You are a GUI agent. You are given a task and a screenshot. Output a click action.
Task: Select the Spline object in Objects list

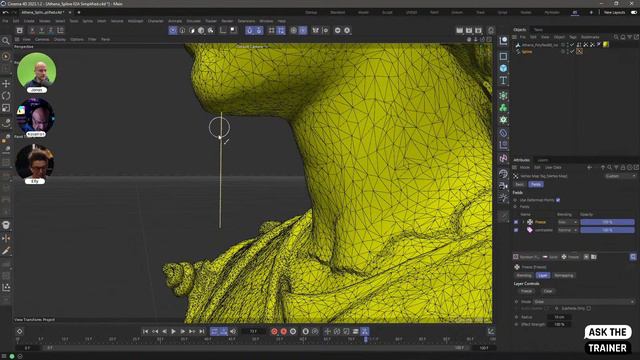coord(527,51)
